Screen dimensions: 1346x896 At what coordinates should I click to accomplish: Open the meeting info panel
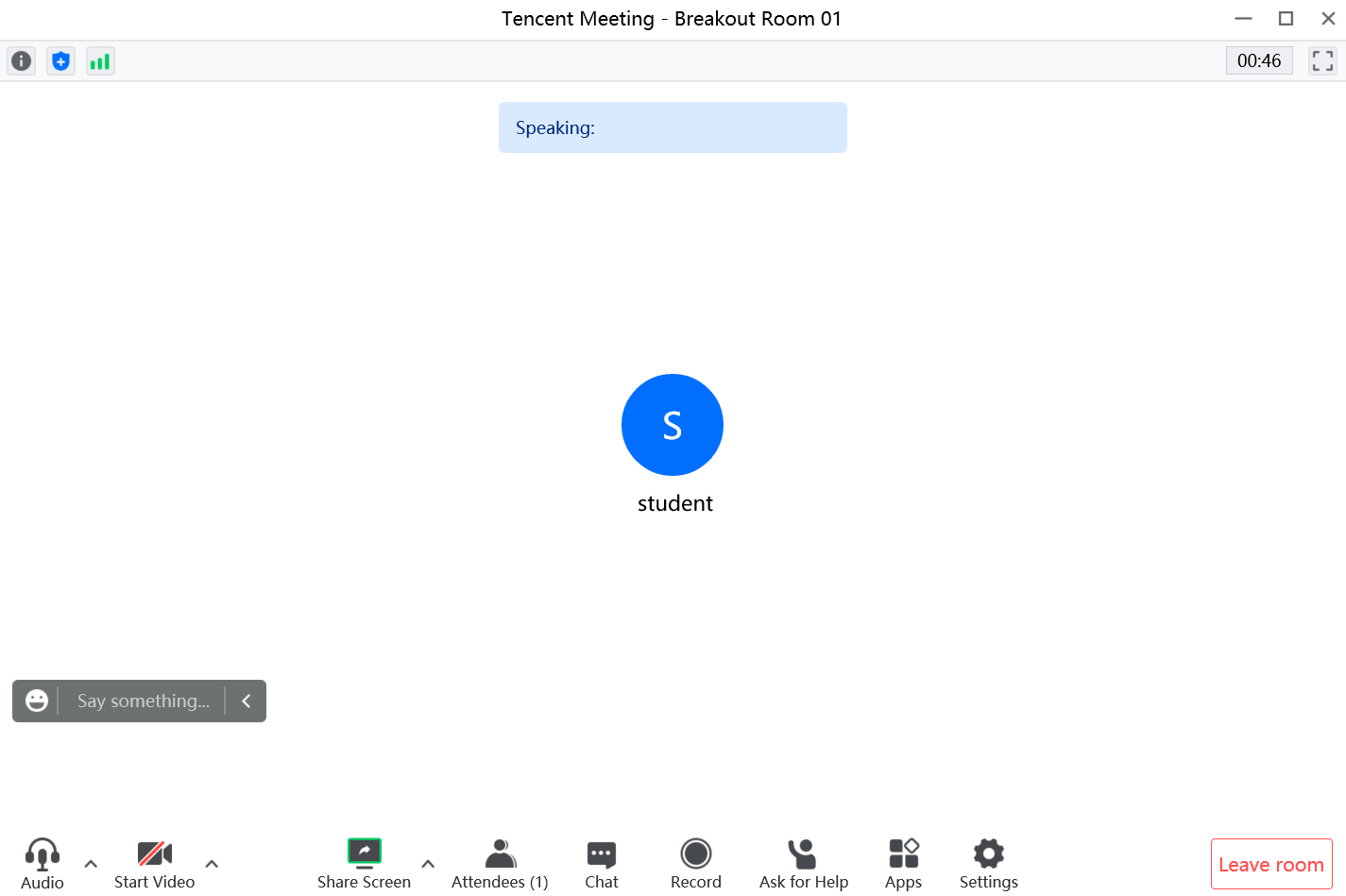pyautogui.click(x=21, y=59)
